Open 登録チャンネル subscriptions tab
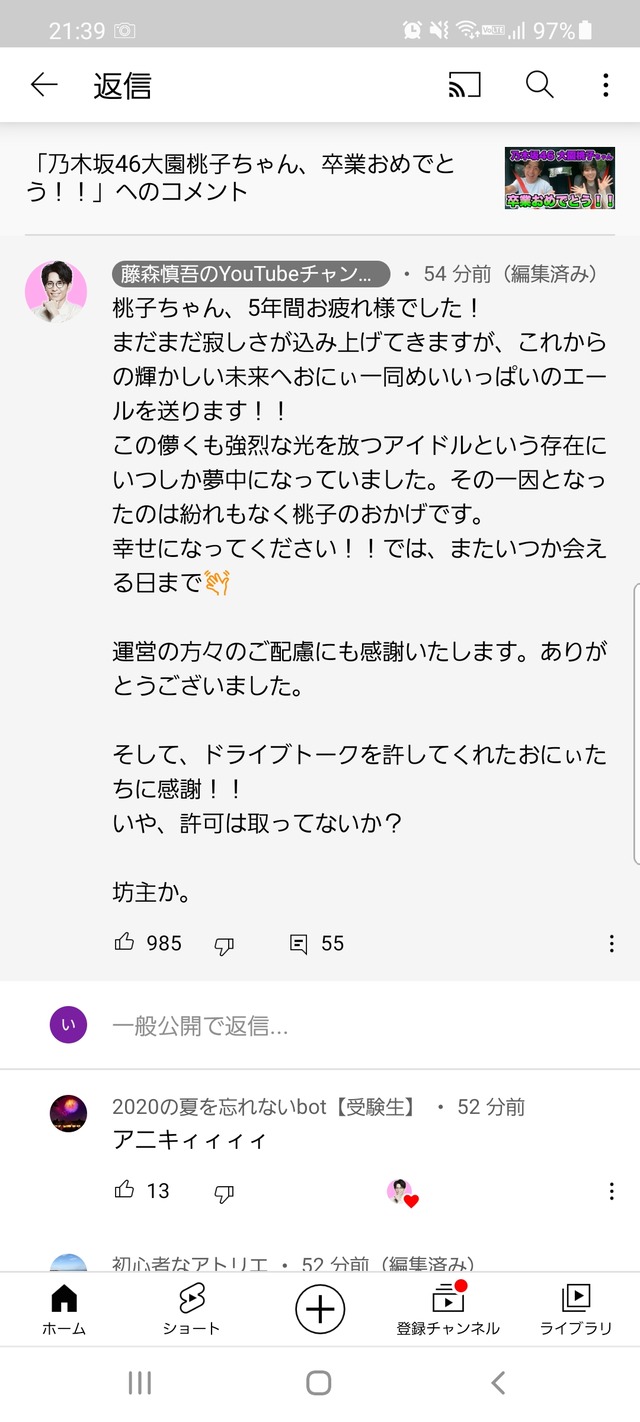This screenshot has width=640, height=1422. (448, 1311)
